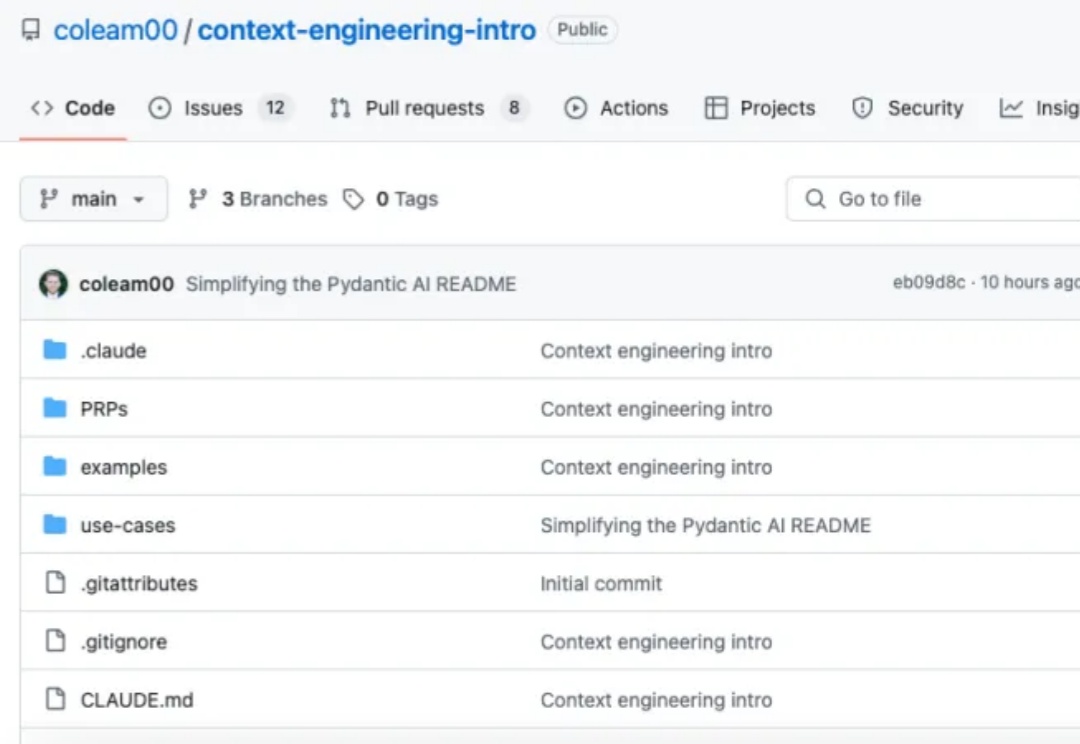Open the .claude folder
Image resolution: width=1080 pixels, height=744 pixels.
tap(113, 351)
